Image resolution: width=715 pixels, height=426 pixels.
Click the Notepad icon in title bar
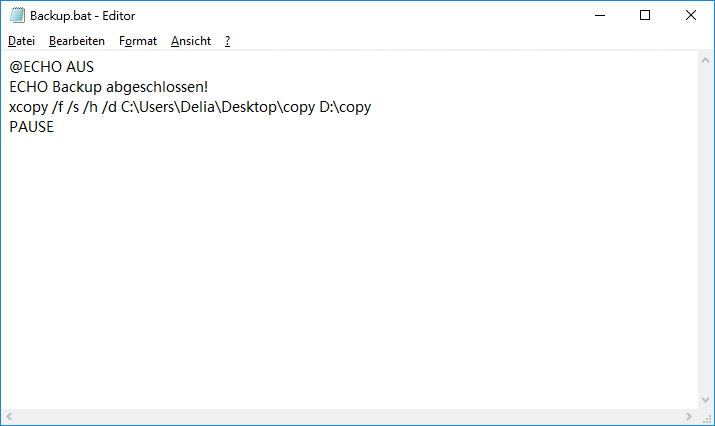[x=17, y=16]
